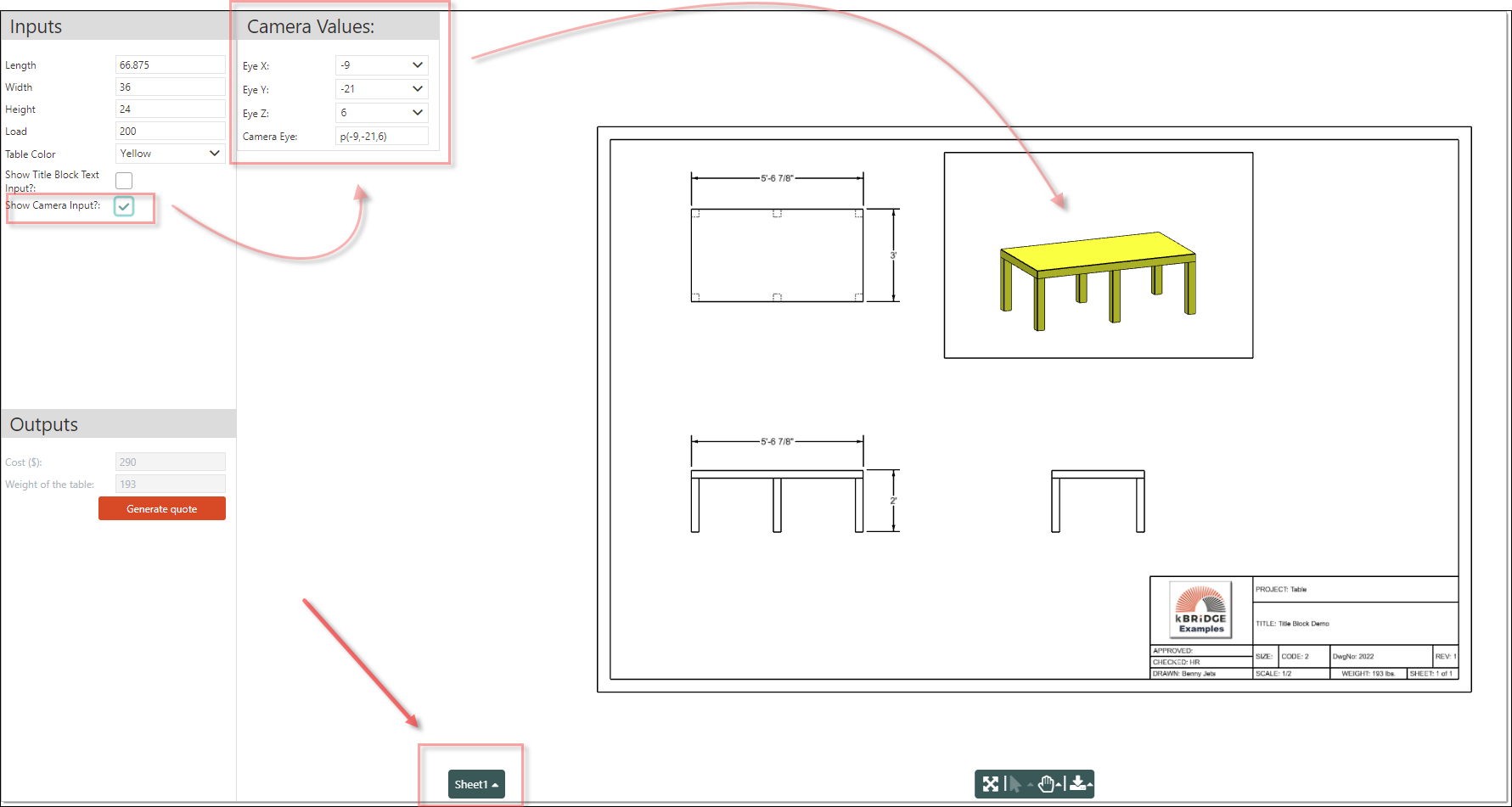
Task: Click the side elevation view of the table
Action: pos(1098,502)
